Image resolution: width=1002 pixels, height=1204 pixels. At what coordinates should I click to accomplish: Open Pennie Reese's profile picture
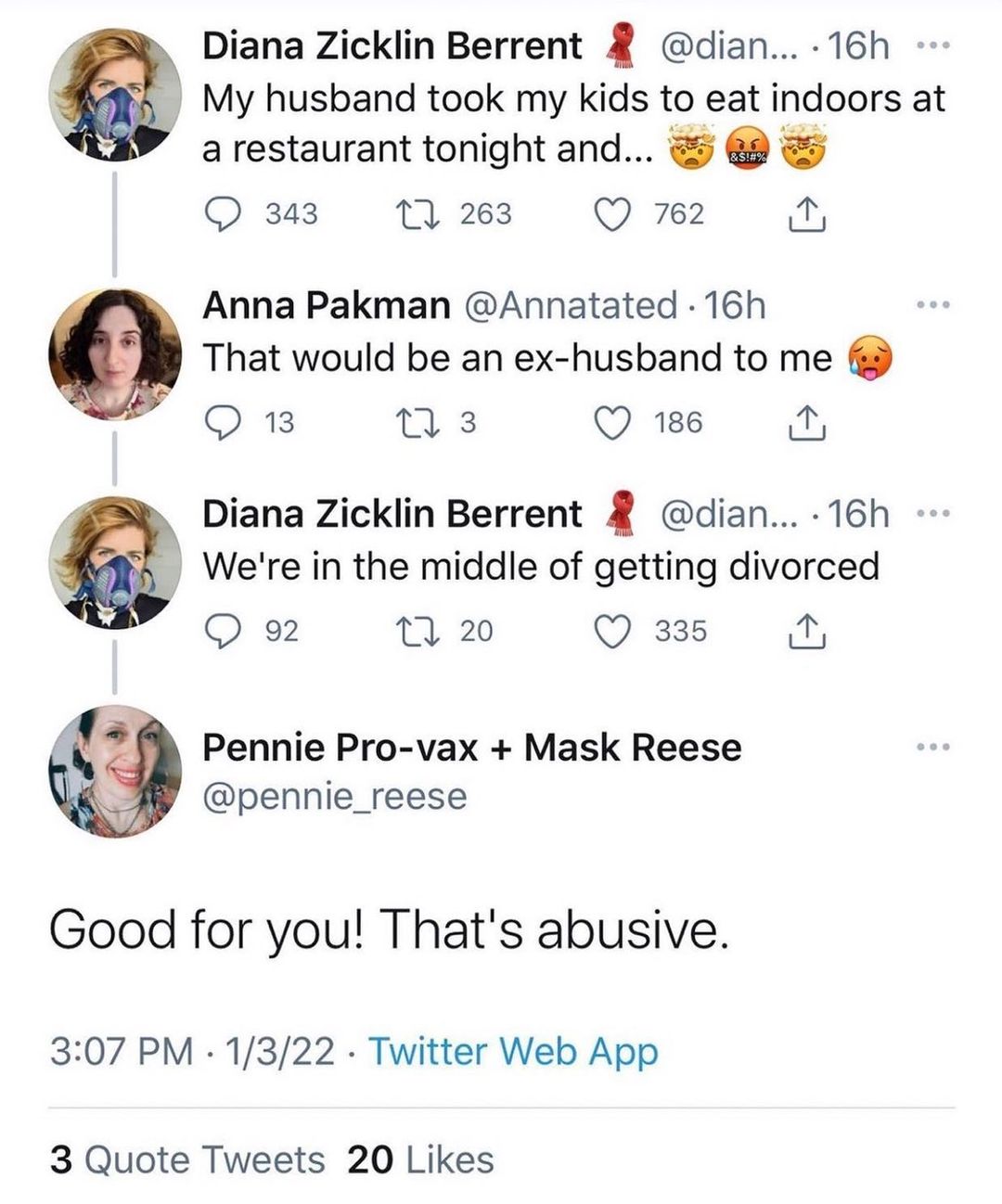[115, 771]
